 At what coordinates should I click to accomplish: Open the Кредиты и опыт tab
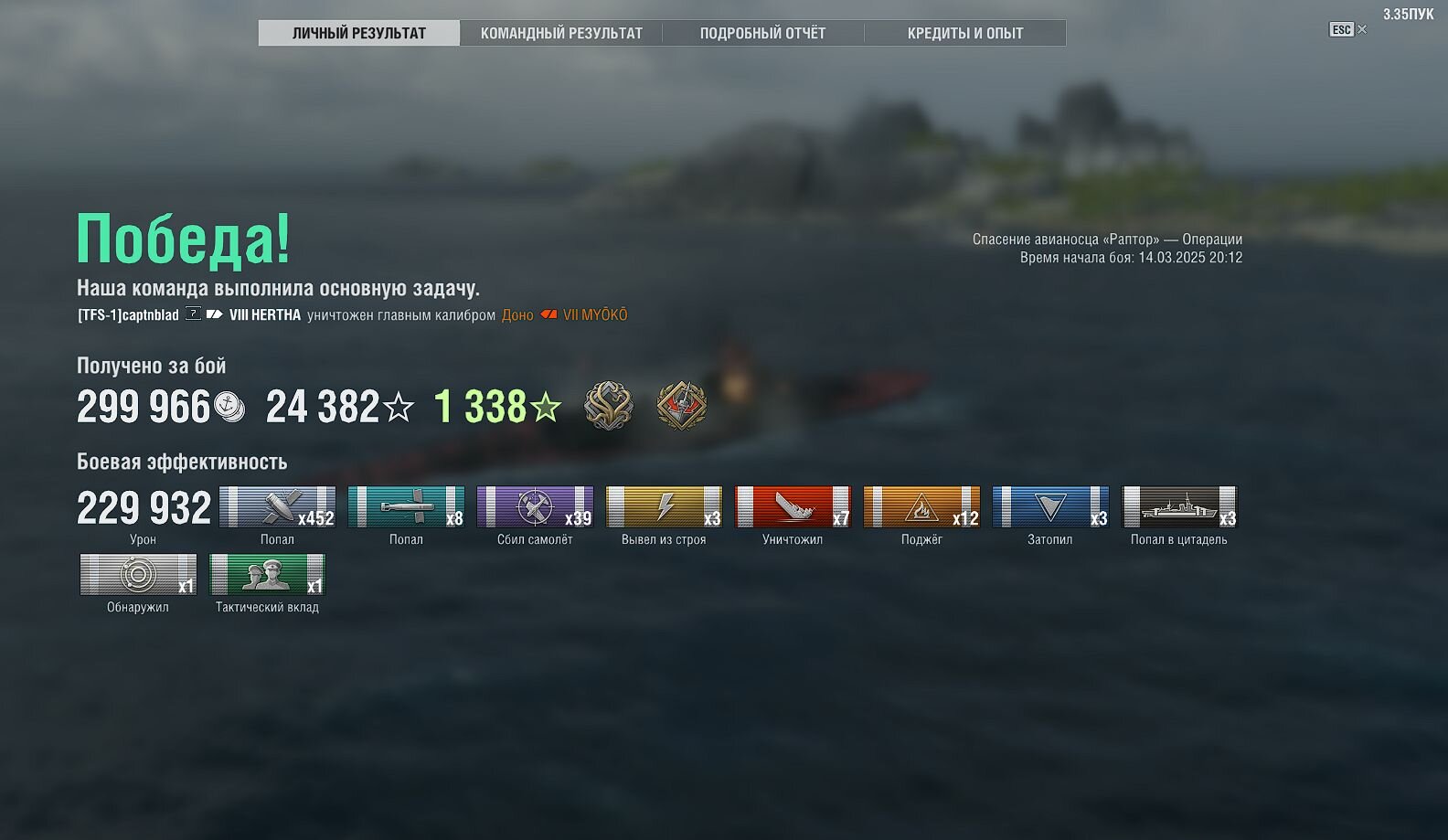[965, 33]
